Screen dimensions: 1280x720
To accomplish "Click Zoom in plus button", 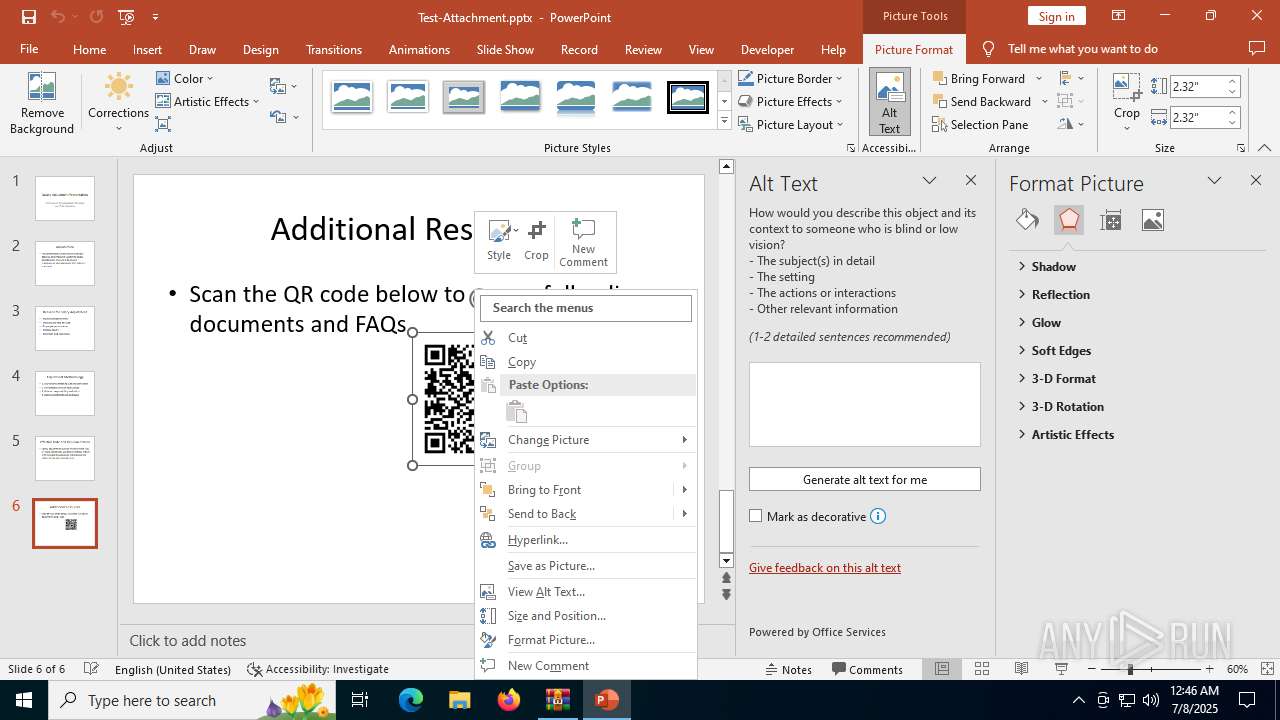I will [1209, 669].
